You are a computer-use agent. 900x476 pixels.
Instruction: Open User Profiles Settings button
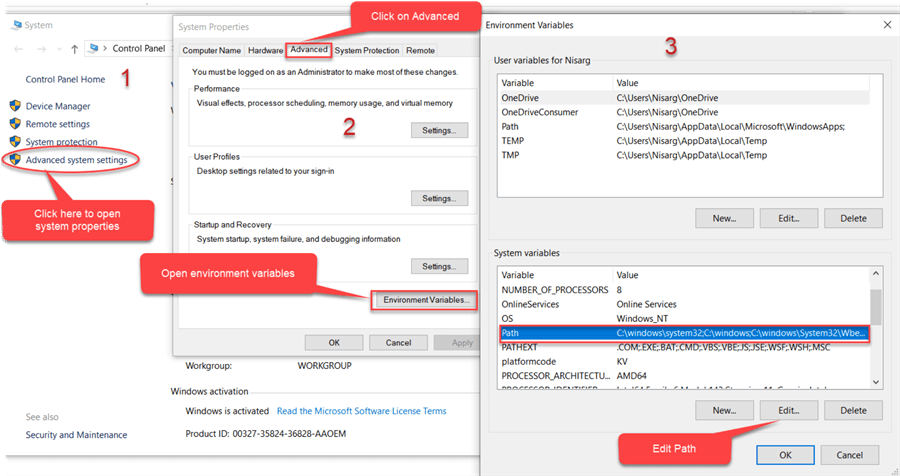(x=439, y=198)
